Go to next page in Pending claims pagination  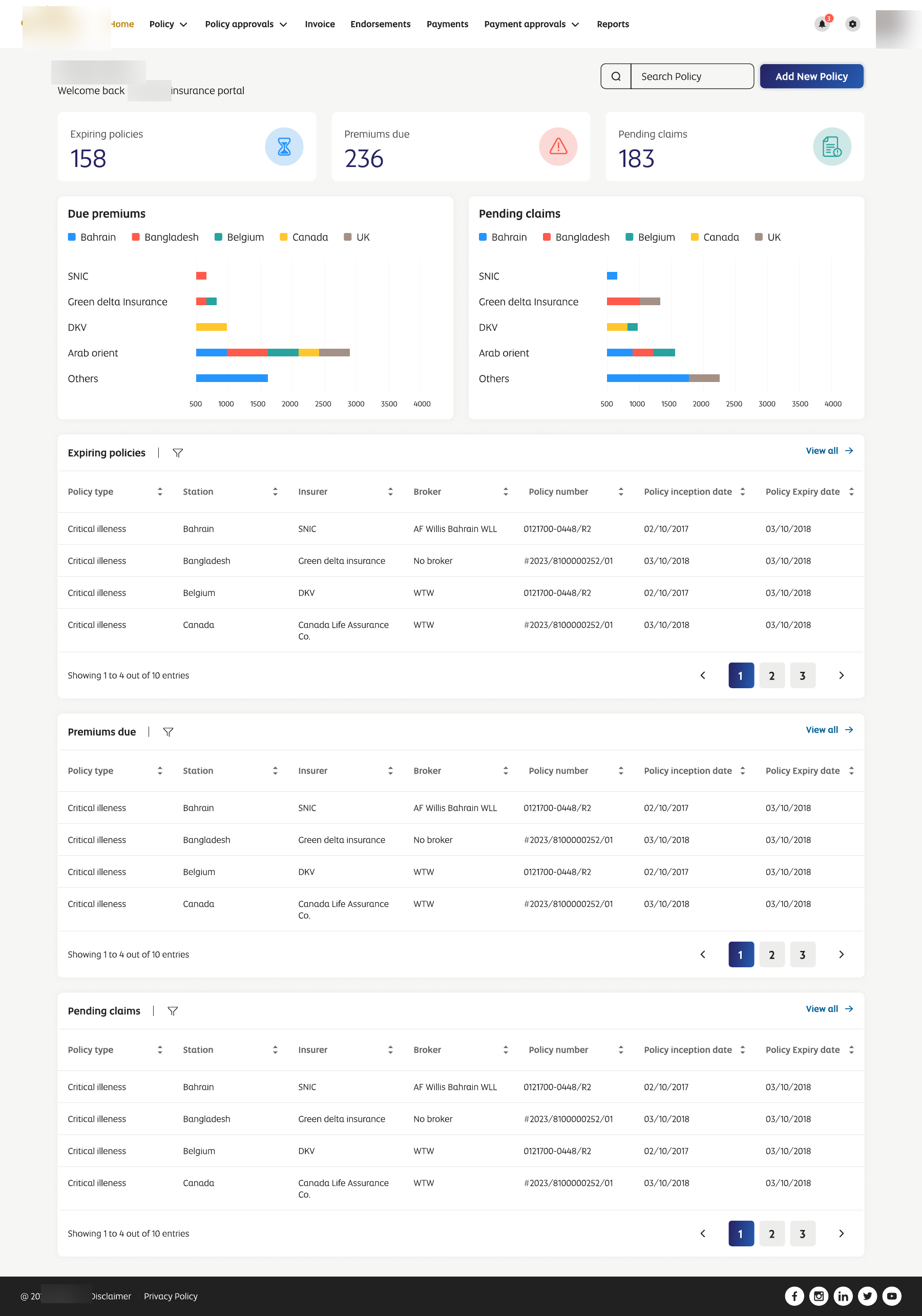click(x=841, y=1234)
